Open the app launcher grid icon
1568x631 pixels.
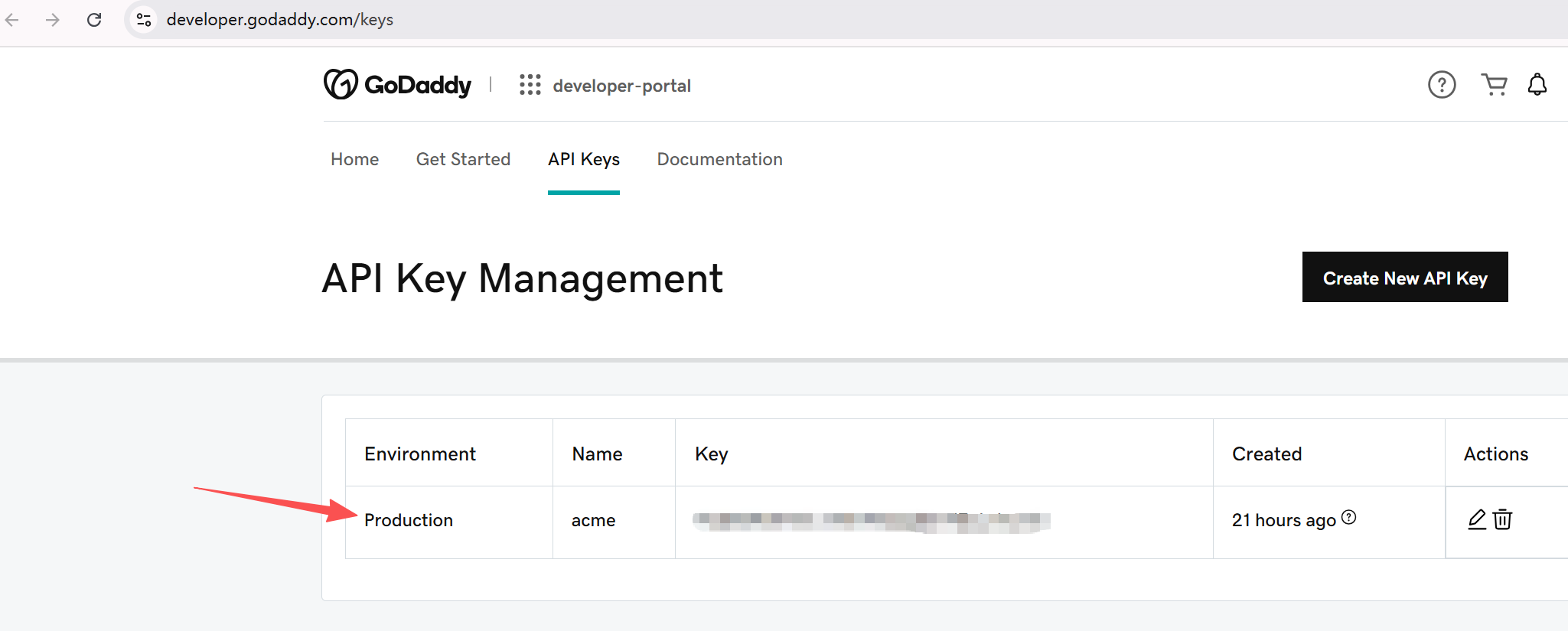point(530,85)
